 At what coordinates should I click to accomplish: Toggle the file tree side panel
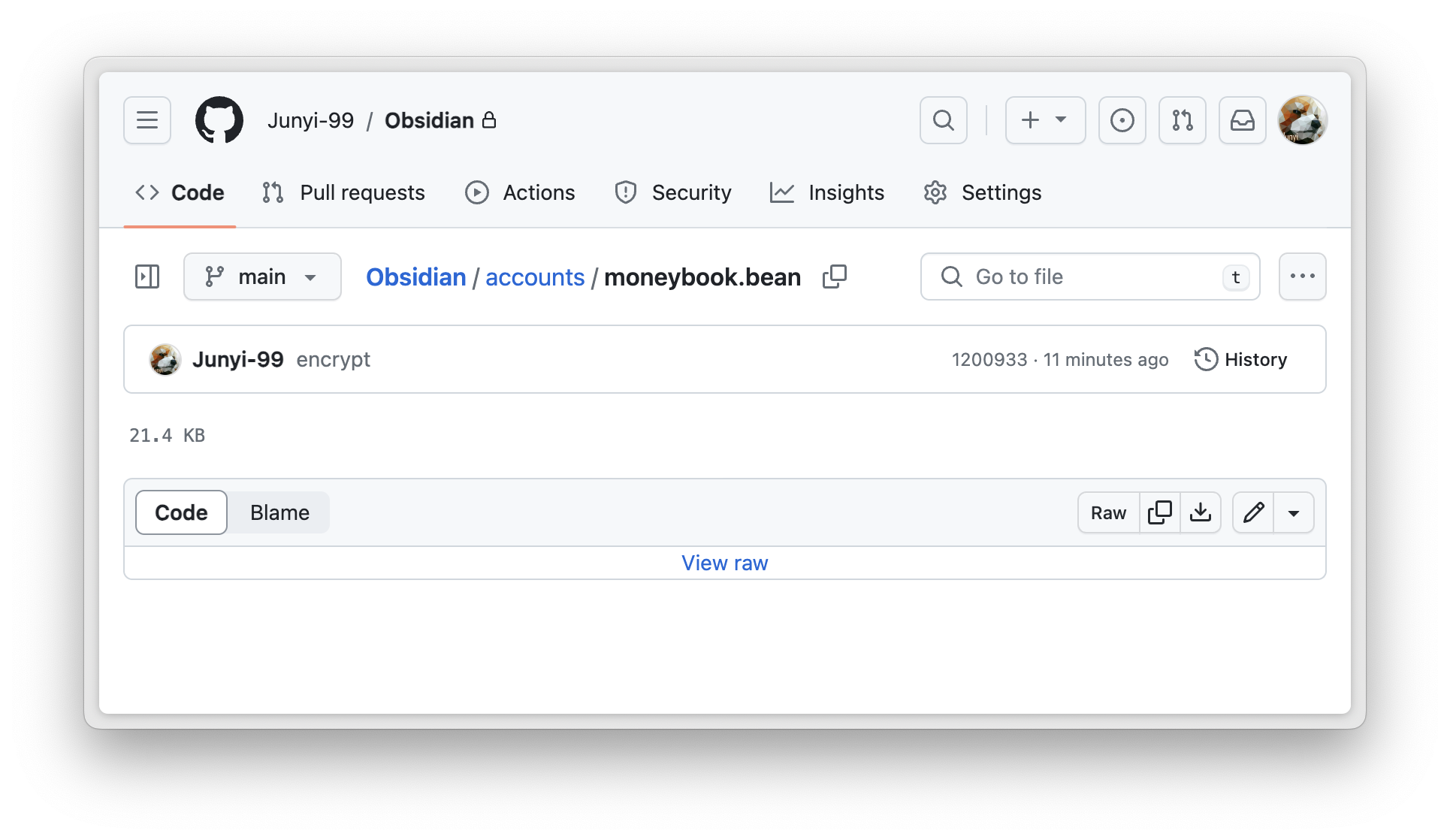pyautogui.click(x=147, y=276)
